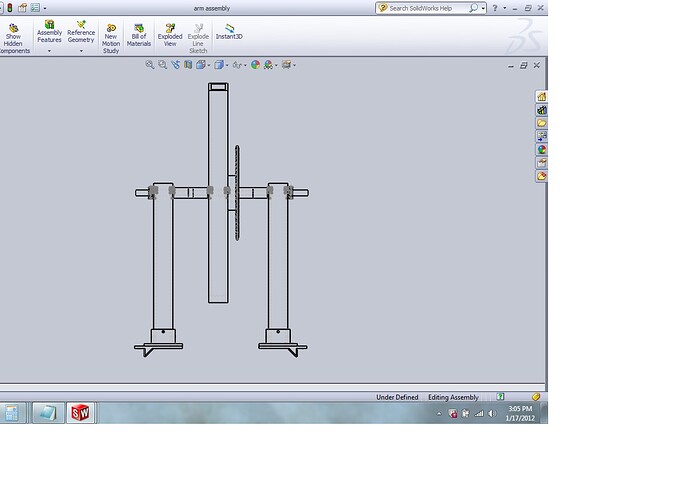Insert a Bill of Materials
The image size is (690, 500).
(x=139, y=35)
